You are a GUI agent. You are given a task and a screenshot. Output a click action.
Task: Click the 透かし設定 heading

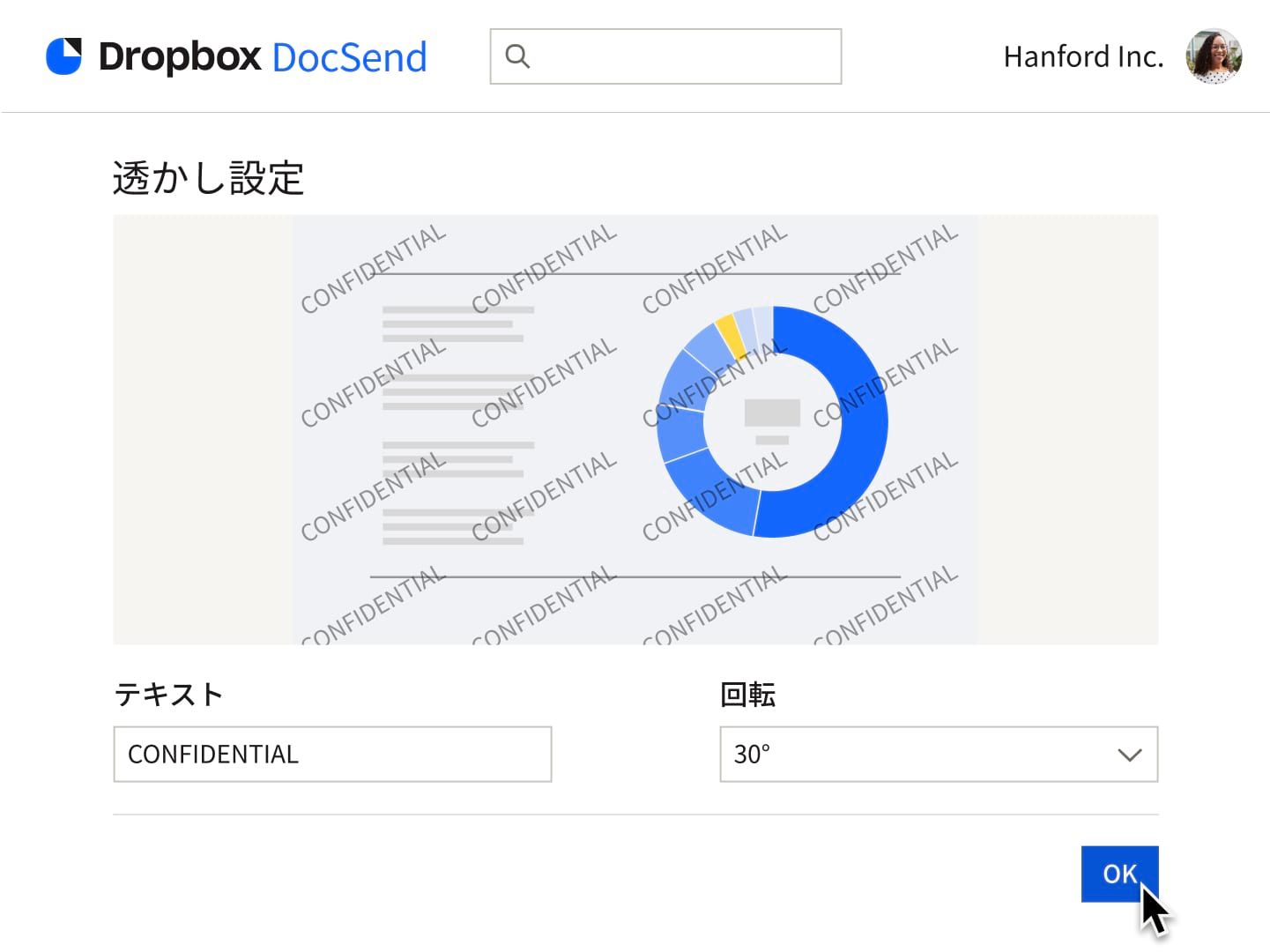pyautogui.click(x=208, y=178)
